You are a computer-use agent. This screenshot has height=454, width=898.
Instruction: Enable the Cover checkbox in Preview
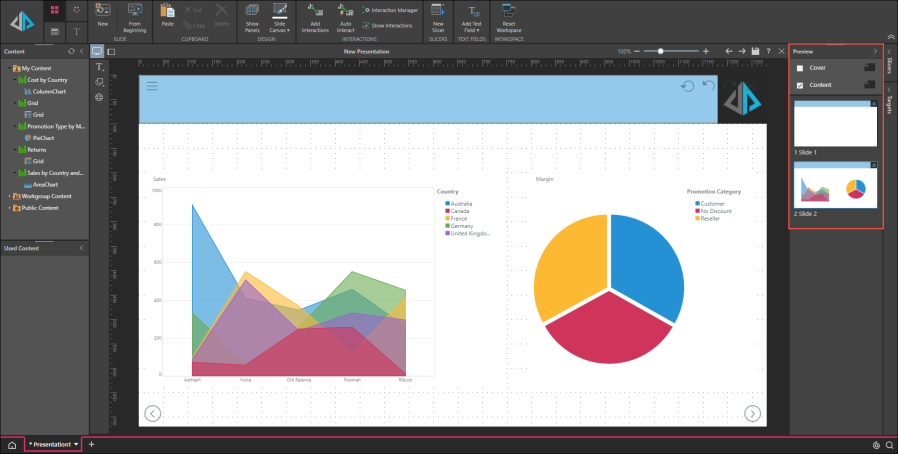[x=798, y=68]
